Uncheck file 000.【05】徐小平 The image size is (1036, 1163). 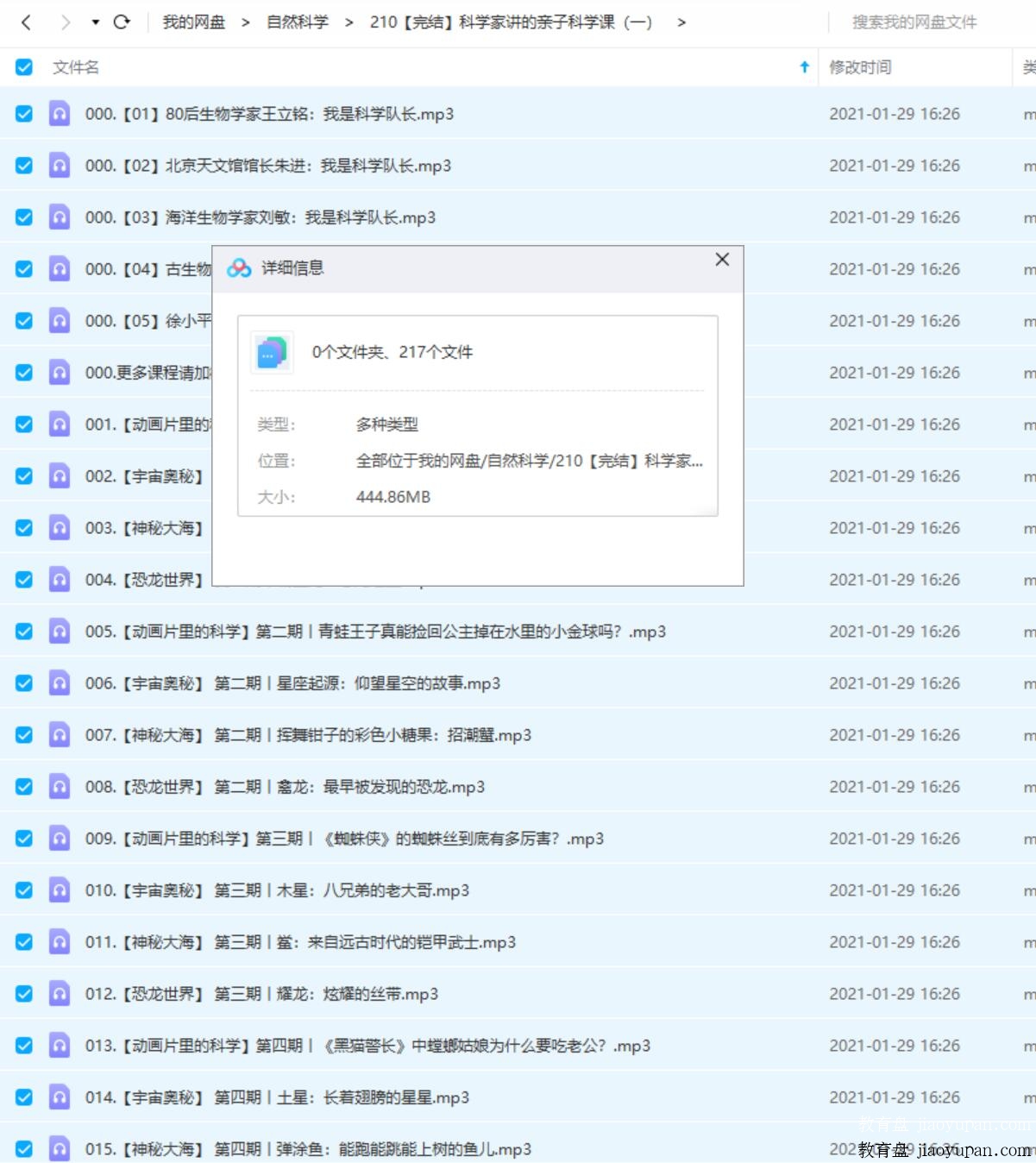coord(24,321)
